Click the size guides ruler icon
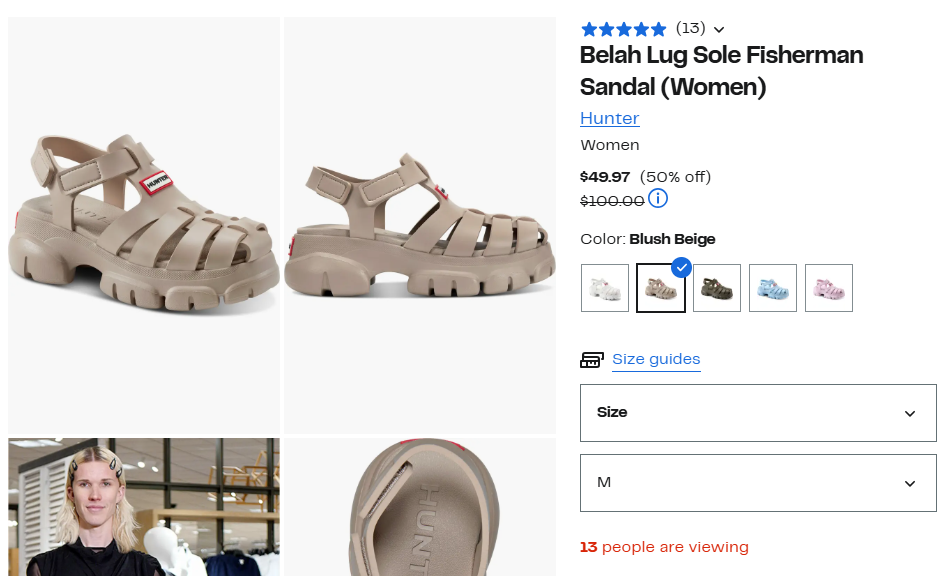The image size is (939, 576). tap(592, 360)
